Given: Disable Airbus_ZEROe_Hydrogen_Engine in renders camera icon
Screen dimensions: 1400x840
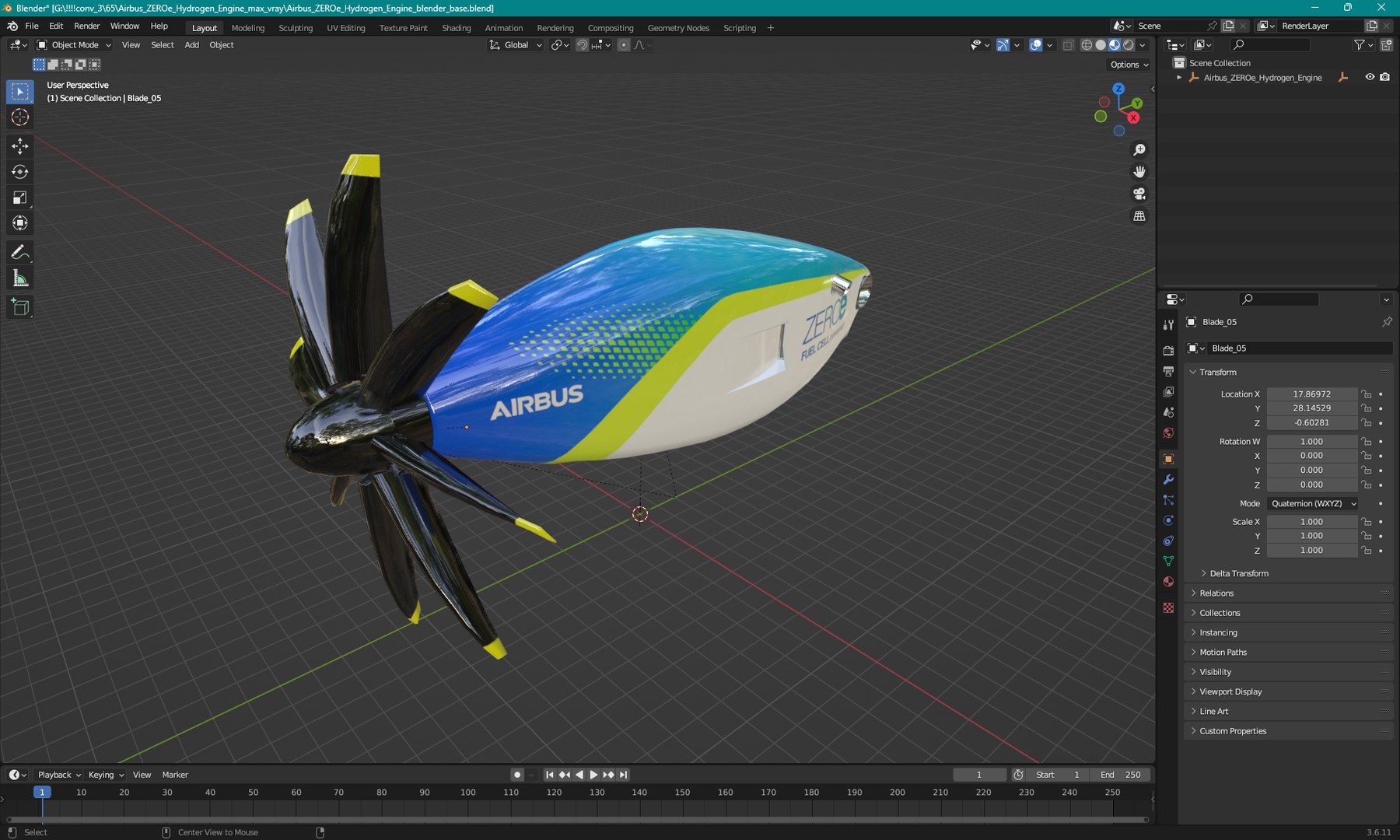Looking at the screenshot, I should tap(1384, 77).
